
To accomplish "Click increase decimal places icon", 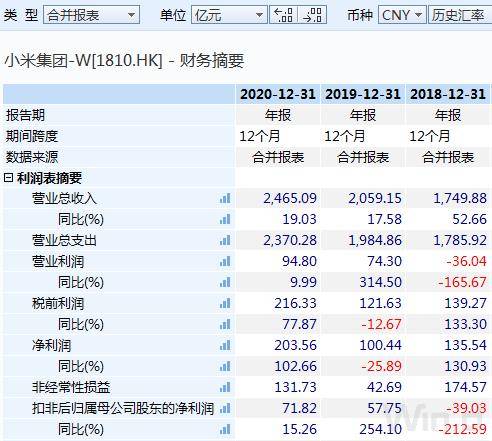I will pos(312,15).
